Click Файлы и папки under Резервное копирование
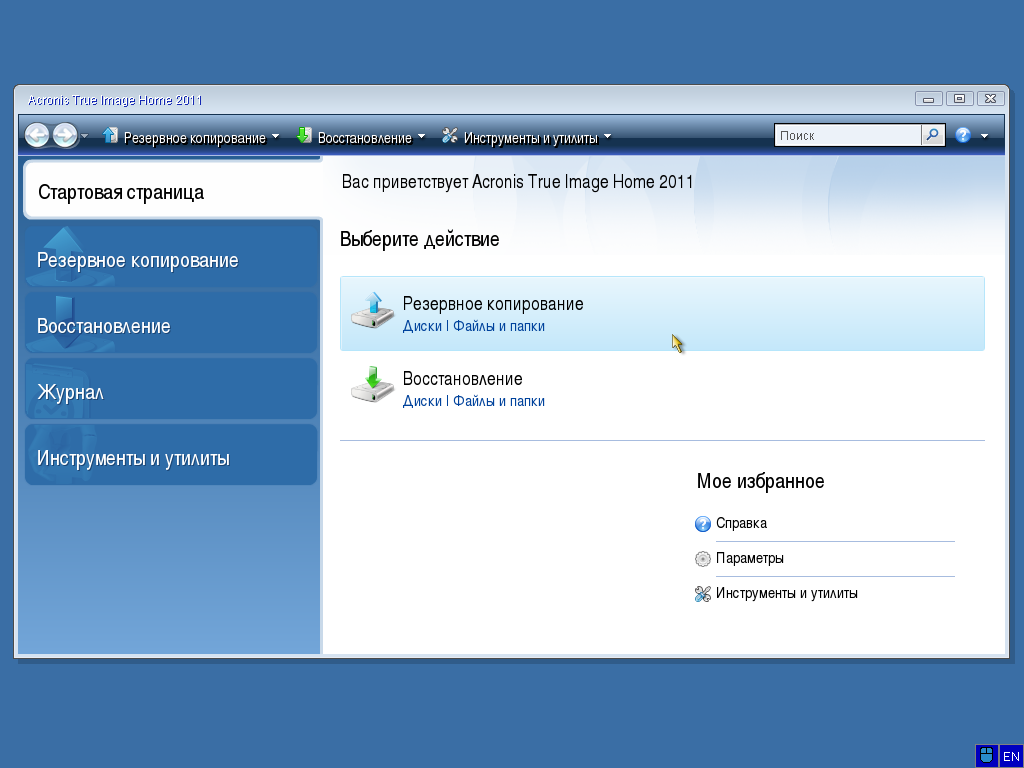The image size is (1024, 768). pyautogui.click(x=499, y=326)
